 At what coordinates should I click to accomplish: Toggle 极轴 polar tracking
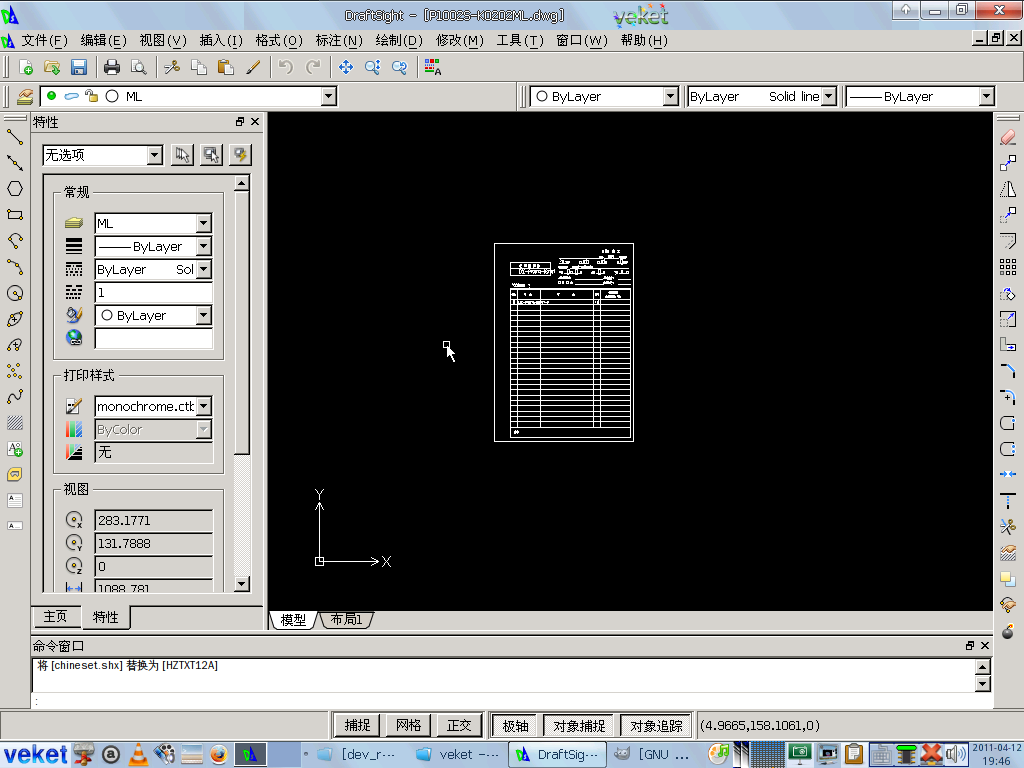coord(515,726)
